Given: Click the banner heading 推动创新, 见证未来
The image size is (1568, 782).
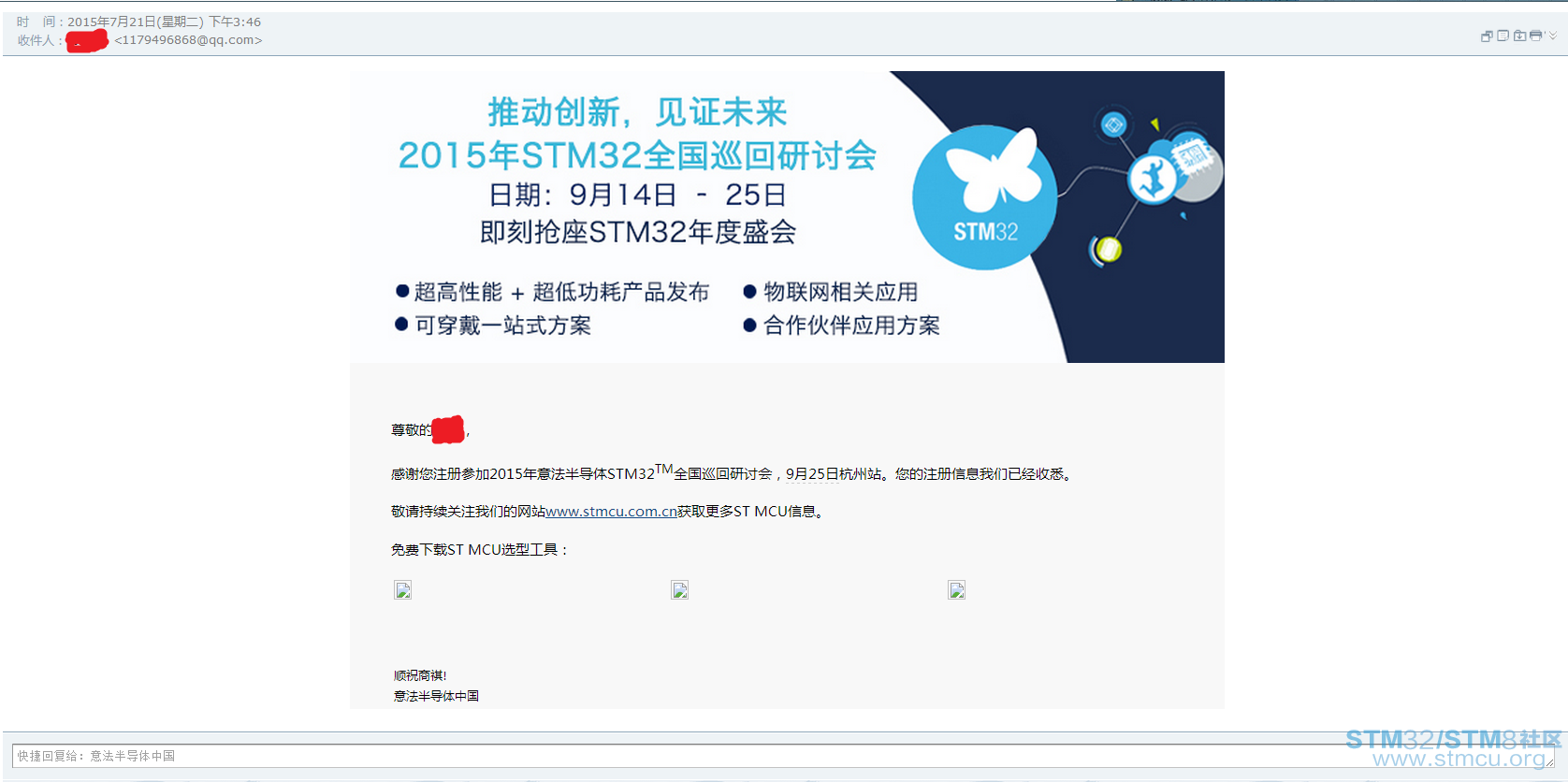Looking at the screenshot, I should tap(637, 112).
